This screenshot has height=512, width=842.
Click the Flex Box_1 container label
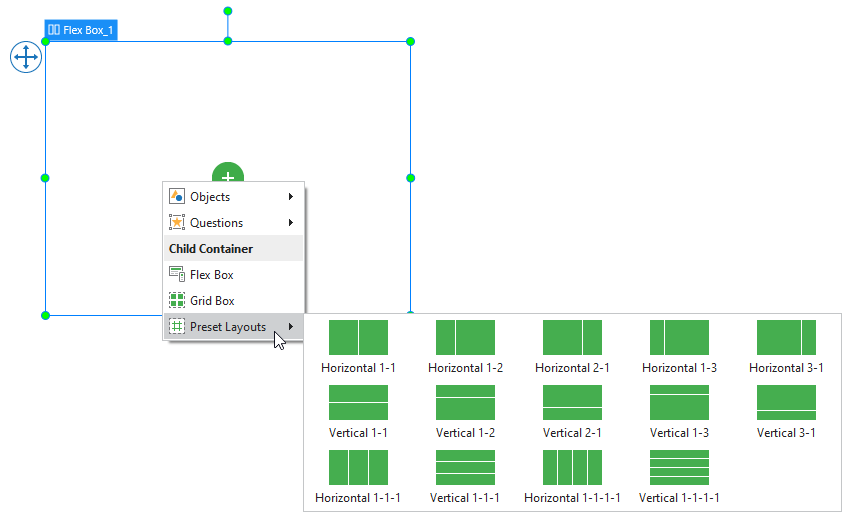tap(81, 30)
